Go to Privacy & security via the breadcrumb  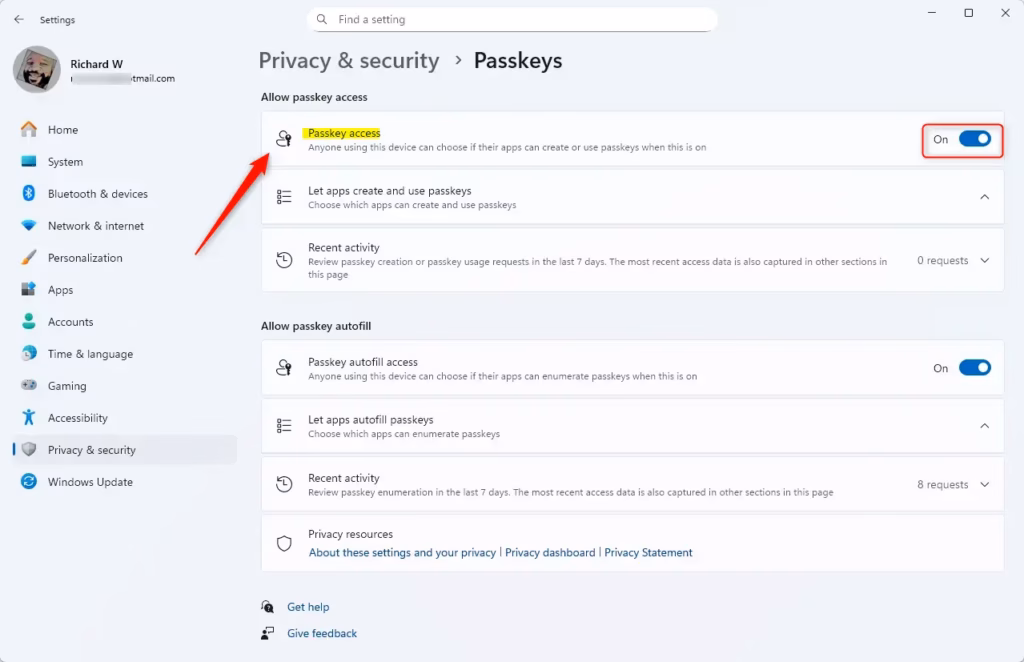coord(349,60)
